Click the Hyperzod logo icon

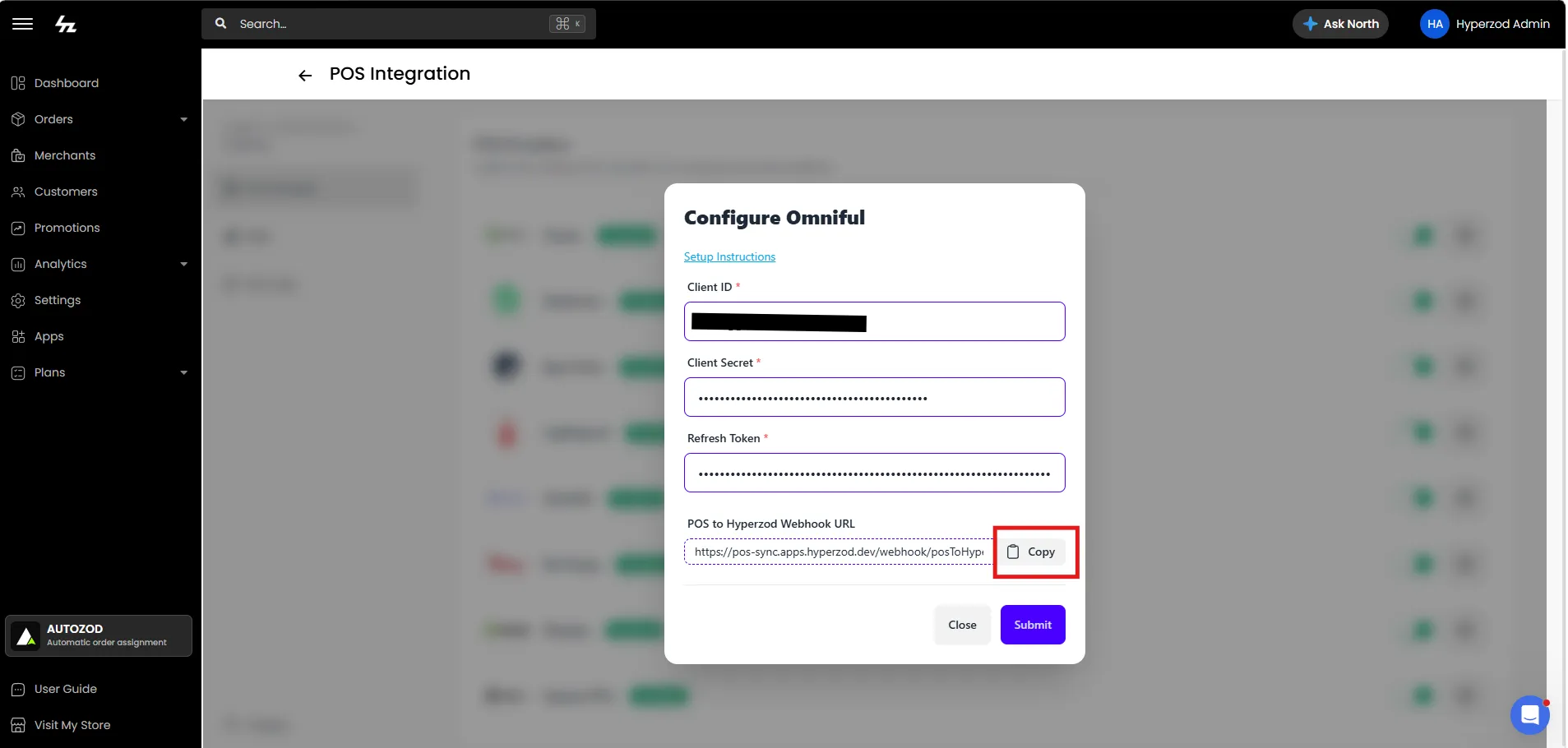tap(66, 25)
